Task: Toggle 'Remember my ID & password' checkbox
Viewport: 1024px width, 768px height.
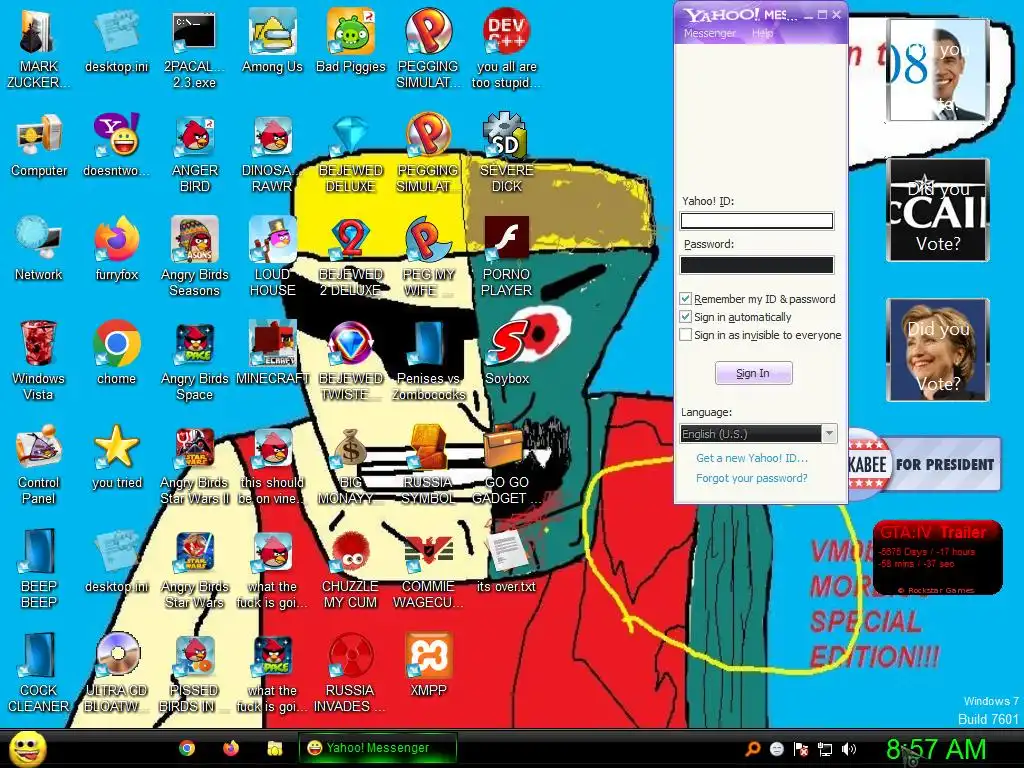Action: (x=685, y=298)
